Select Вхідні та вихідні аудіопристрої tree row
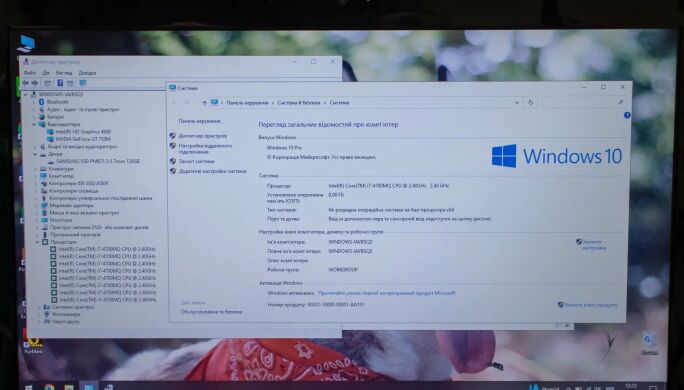 pos(78,147)
